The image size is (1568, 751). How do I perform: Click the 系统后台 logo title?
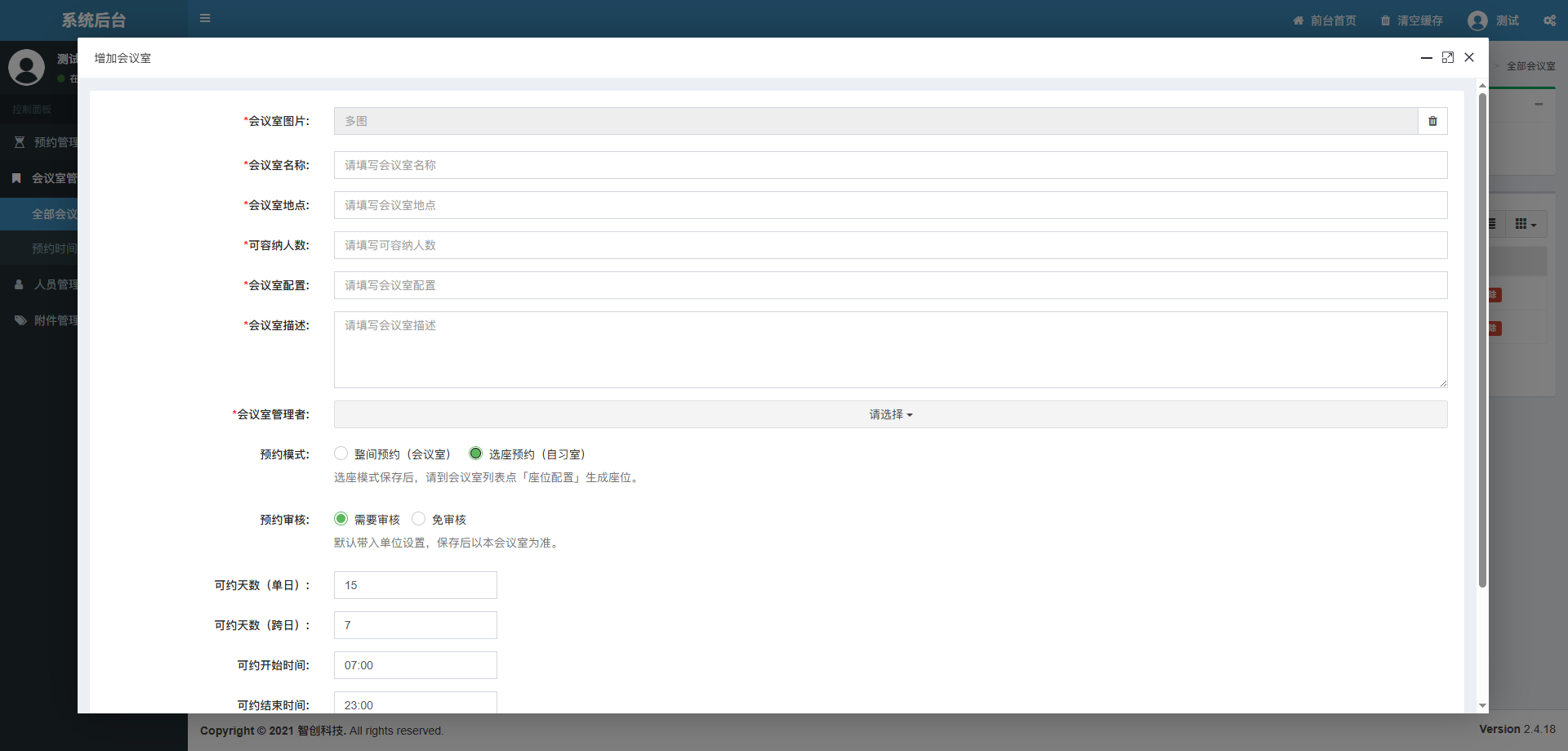click(x=94, y=20)
